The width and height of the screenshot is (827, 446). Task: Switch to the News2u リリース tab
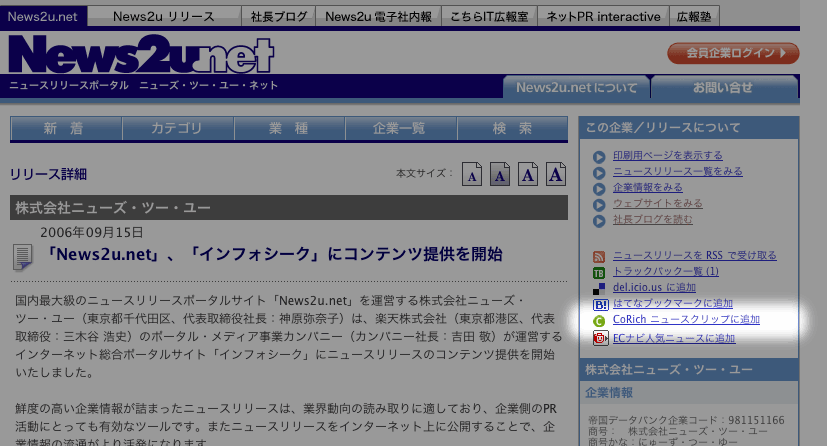pos(164,17)
